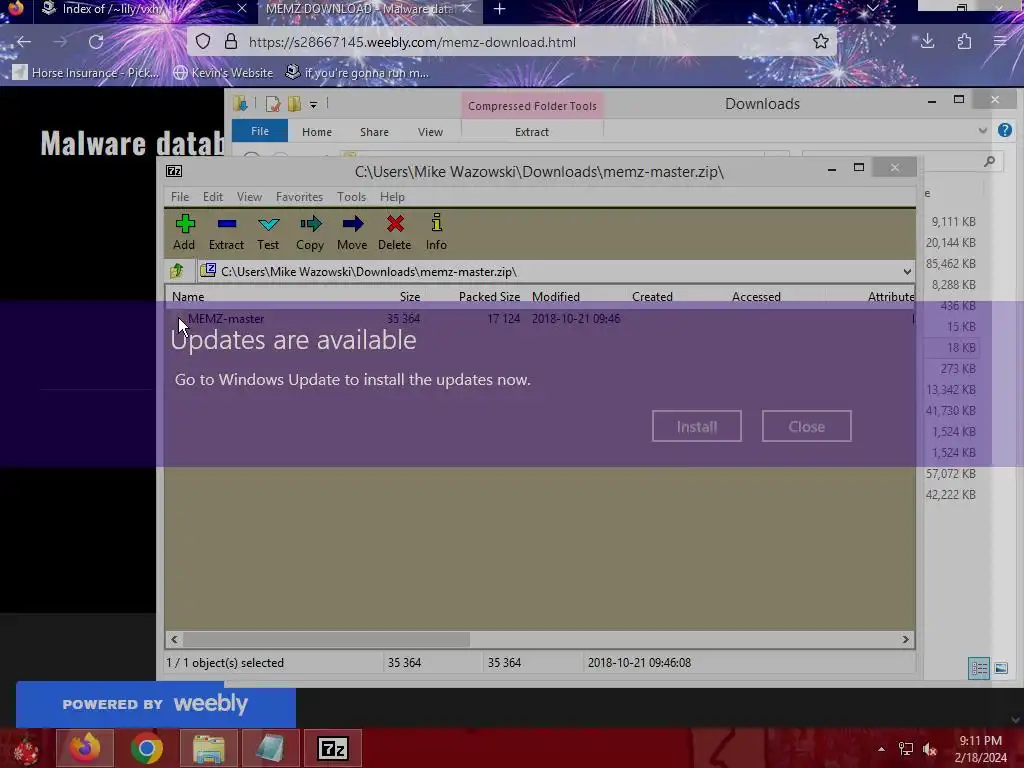The image size is (1024, 768).
Task: Sort by the Packed Size column
Action: (x=489, y=296)
